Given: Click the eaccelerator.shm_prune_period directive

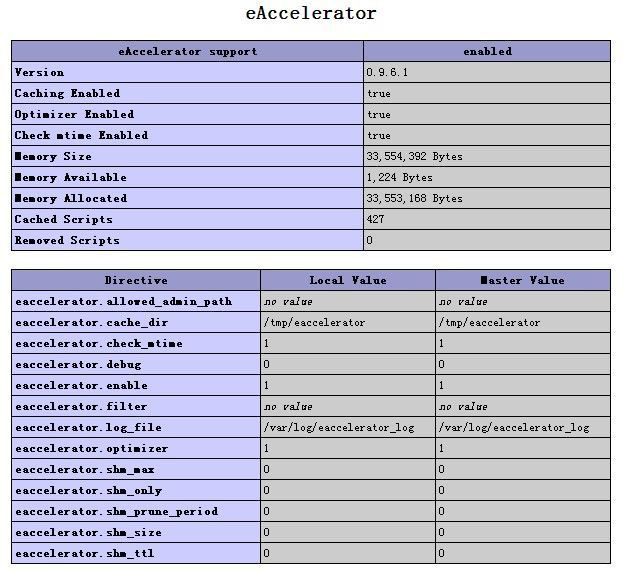Looking at the screenshot, I should tap(116, 512).
